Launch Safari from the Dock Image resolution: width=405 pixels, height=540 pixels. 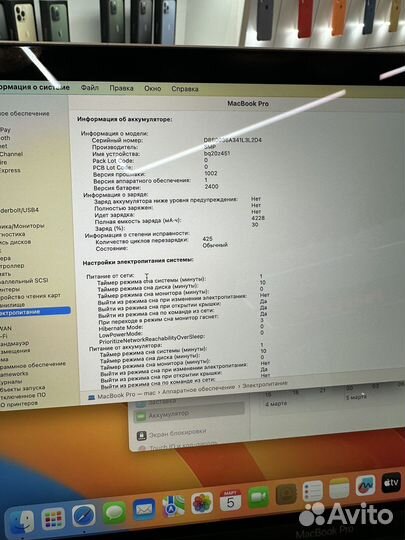tap(84, 516)
